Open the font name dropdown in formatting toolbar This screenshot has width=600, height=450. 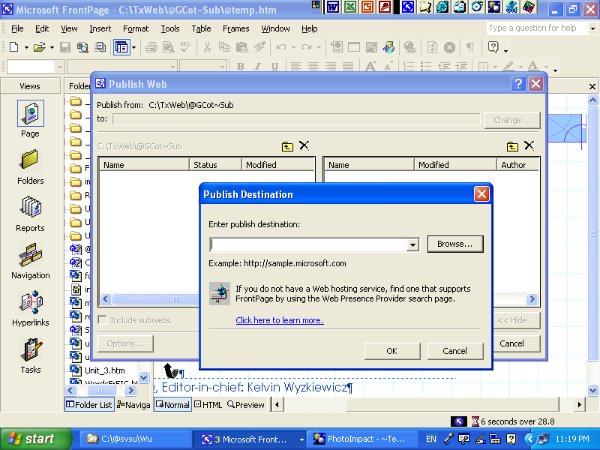coord(58,67)
